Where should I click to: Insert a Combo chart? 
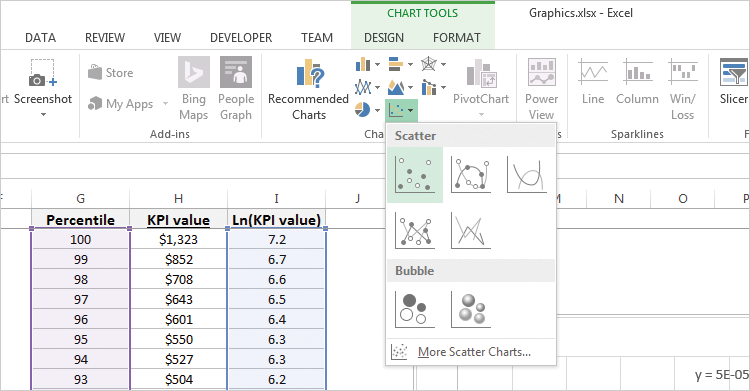[429, 87]
